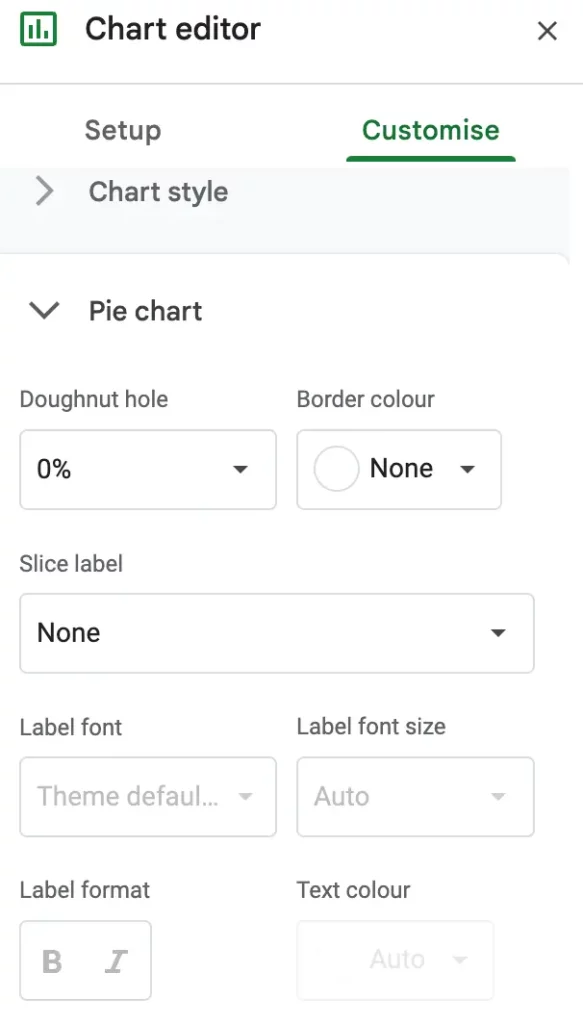
Task: Click the circular border colour swatch
Action: click(x=337, y=470)
